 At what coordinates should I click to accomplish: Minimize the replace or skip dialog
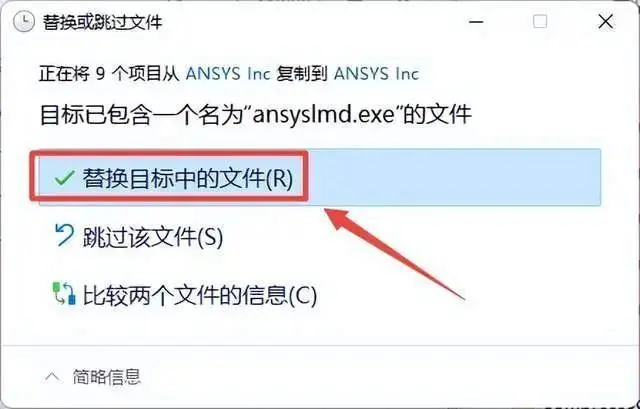coord(476,22)
